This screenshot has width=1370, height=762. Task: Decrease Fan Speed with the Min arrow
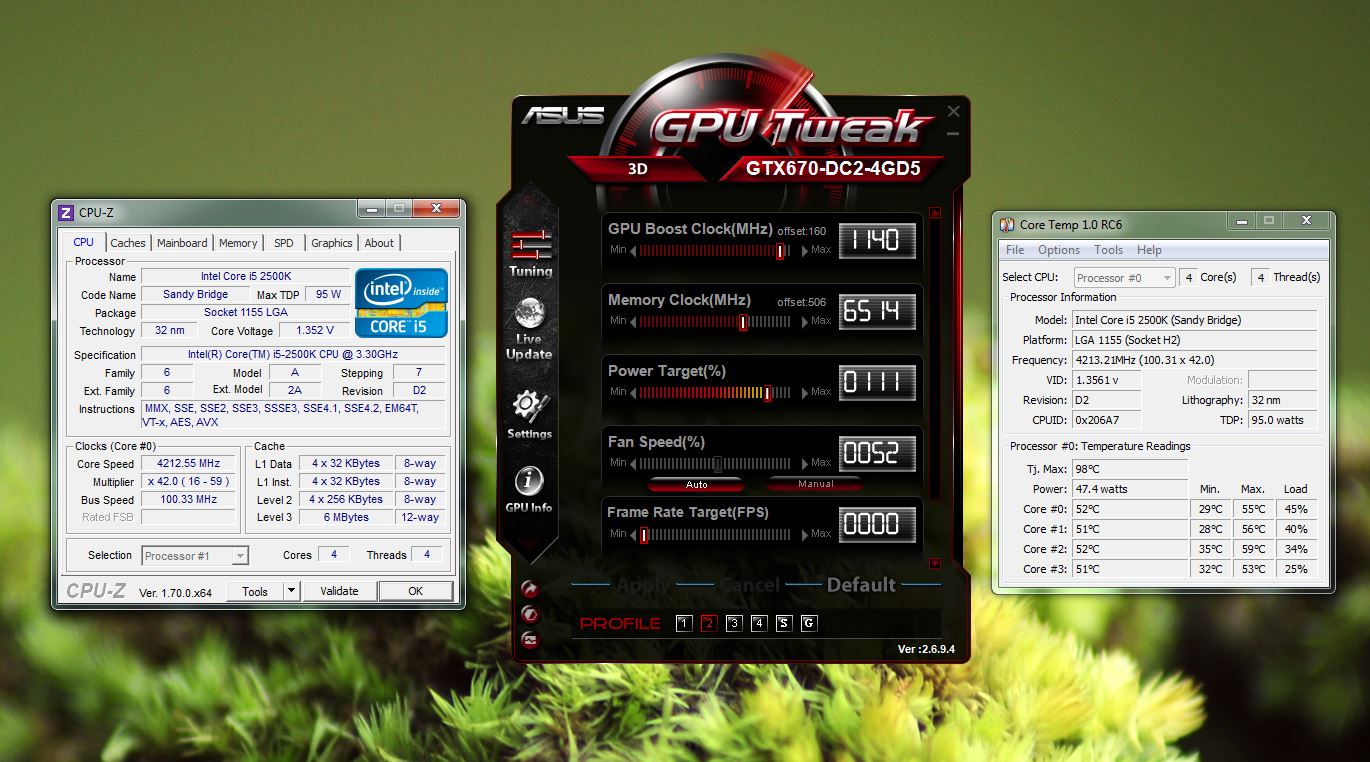pos(633,463)
